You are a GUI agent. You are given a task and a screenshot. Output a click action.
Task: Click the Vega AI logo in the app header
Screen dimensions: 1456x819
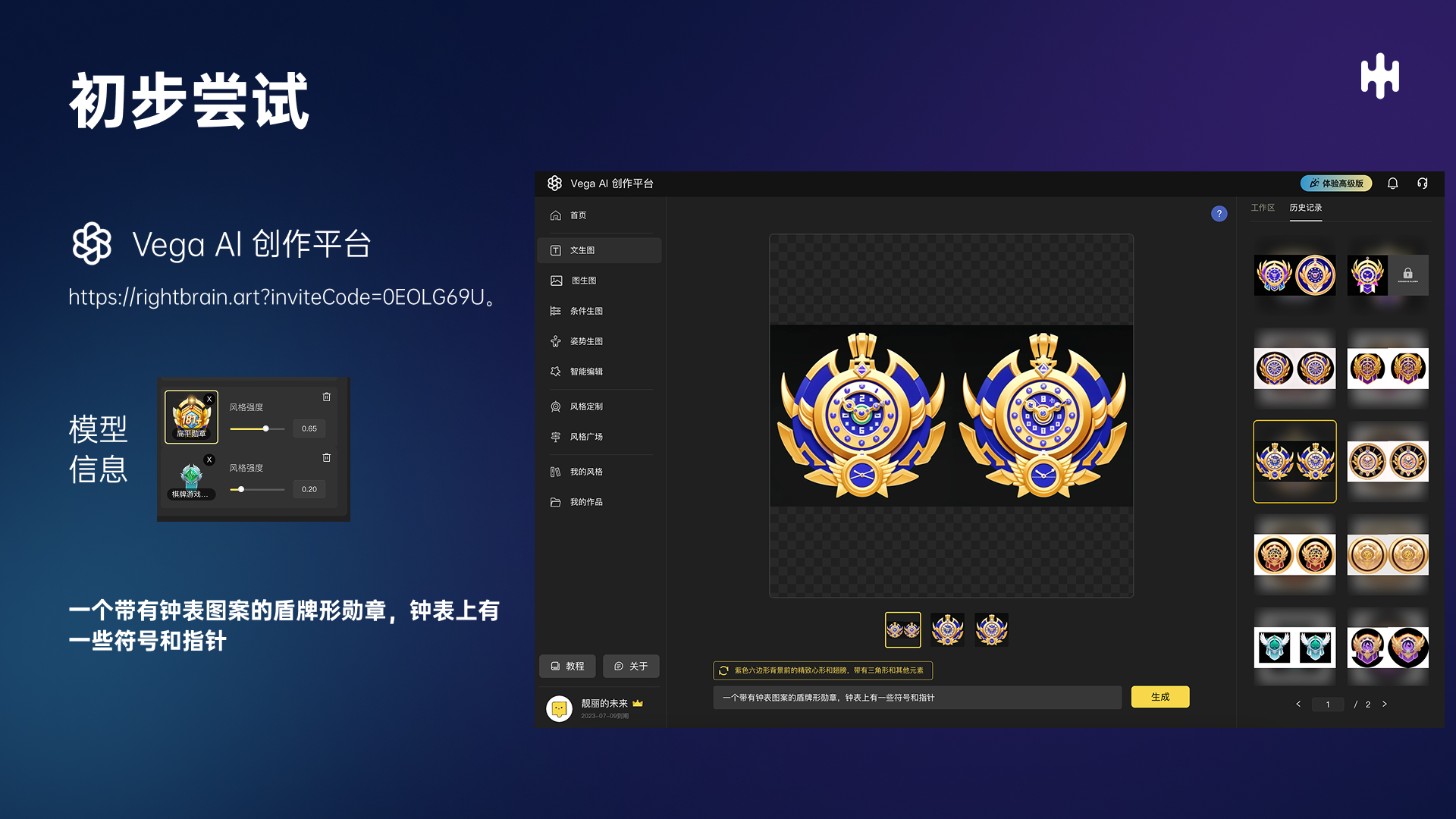(x=554, y=184)
